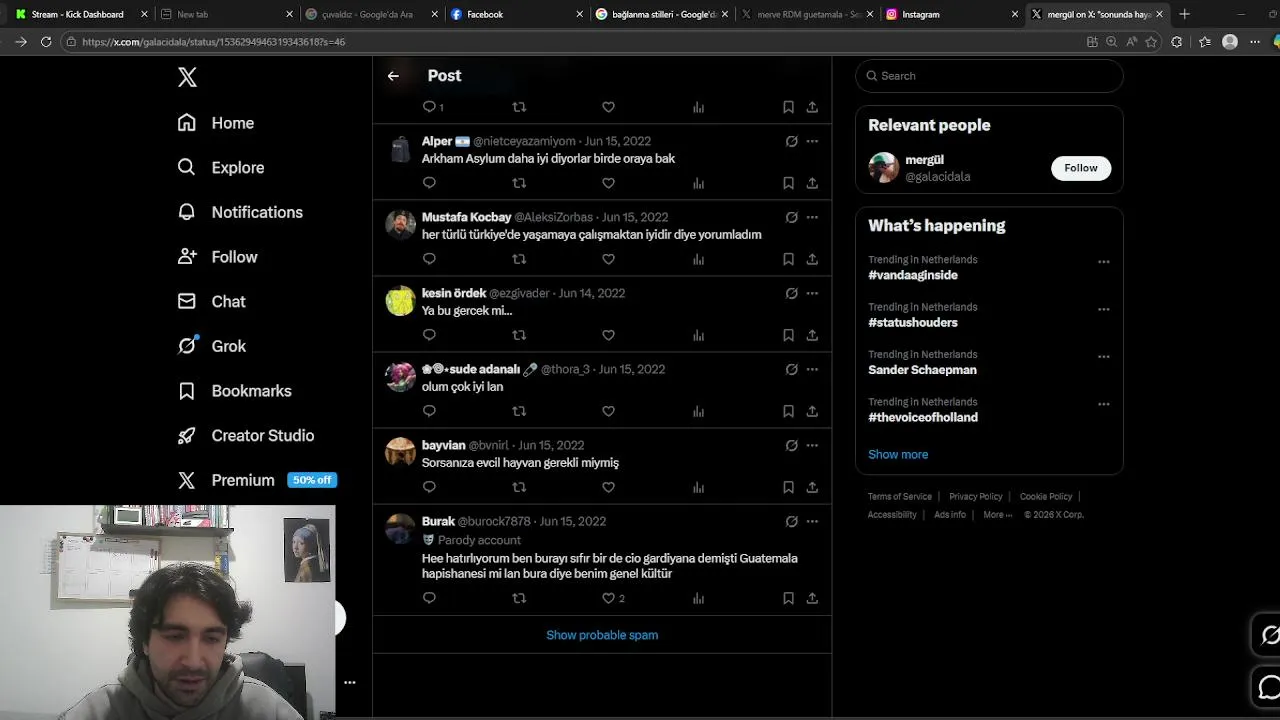Ask Grok about sude adanalı's reply

(x=791, y=369)
